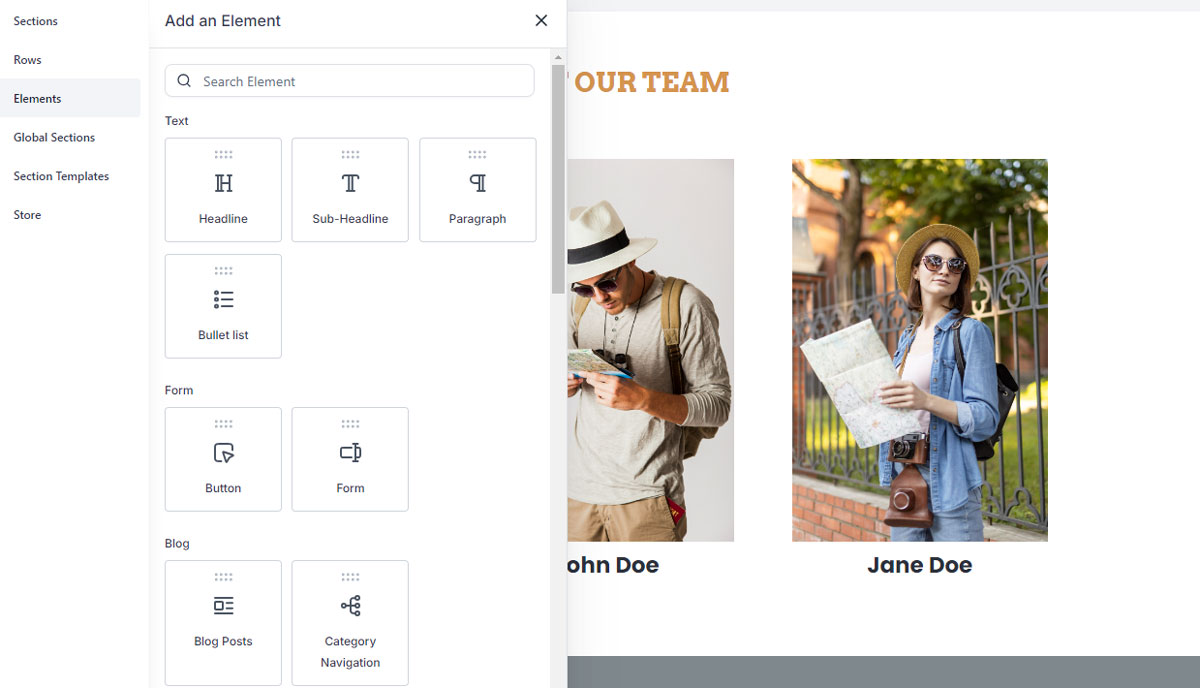The height and width of the screenshot is (688, 1200).
Task: Add the Button element
Action: pos(223,459)
